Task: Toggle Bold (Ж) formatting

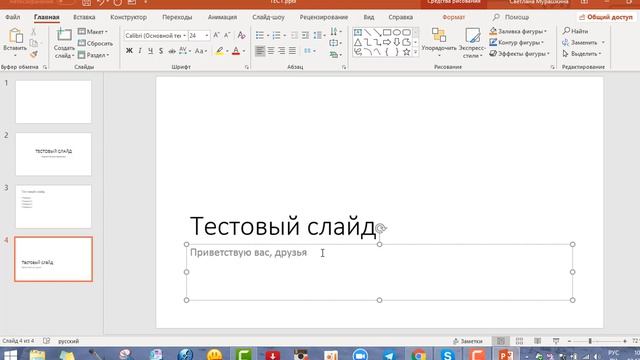Action: [129, 51]
